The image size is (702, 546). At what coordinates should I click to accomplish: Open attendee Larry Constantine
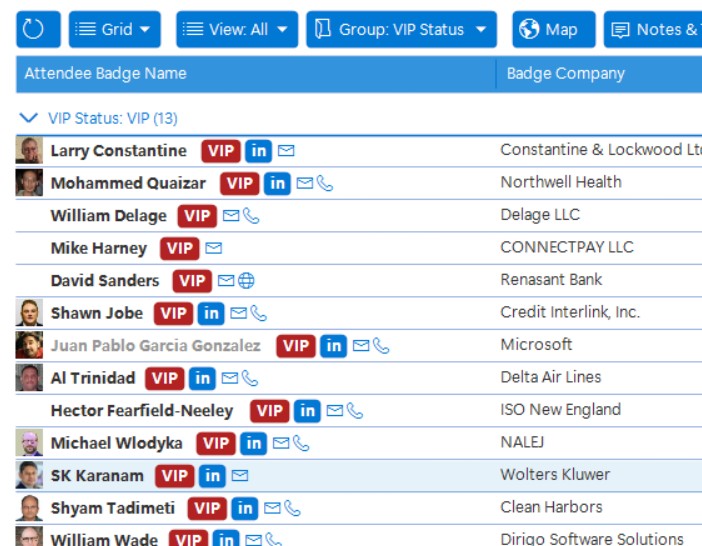click(x=119, y=151)
